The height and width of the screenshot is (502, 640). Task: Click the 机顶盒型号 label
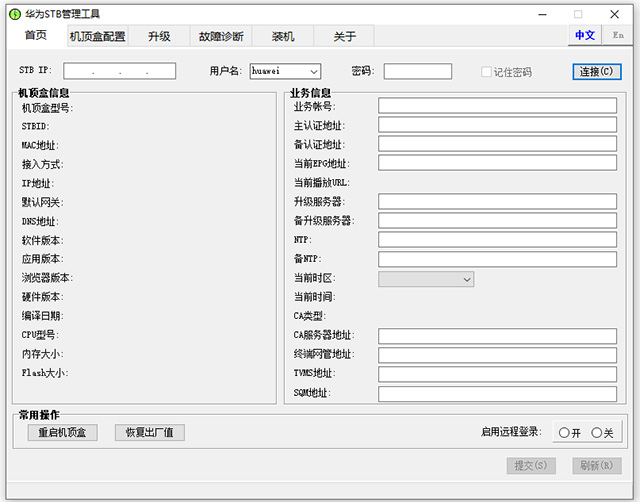click(x=47, y=108)
